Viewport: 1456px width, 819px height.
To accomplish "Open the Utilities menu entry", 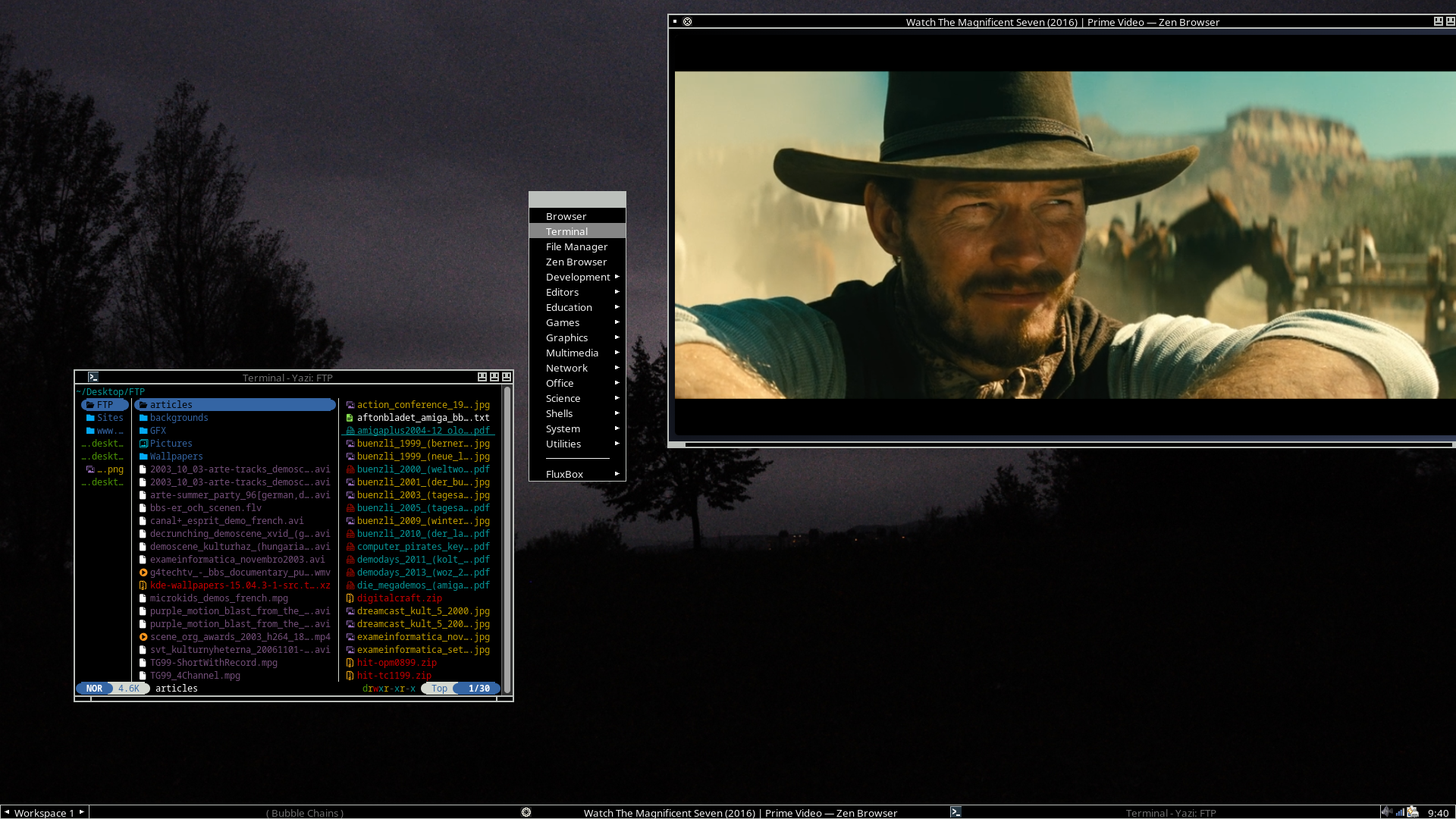I will pos(577,444).
